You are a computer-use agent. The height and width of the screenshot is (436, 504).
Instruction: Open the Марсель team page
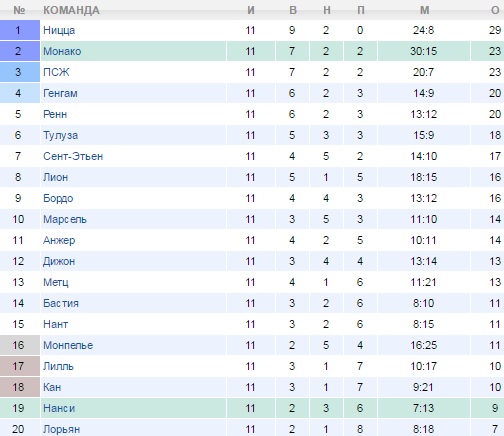pyautogui.click(x=65, y=219)
